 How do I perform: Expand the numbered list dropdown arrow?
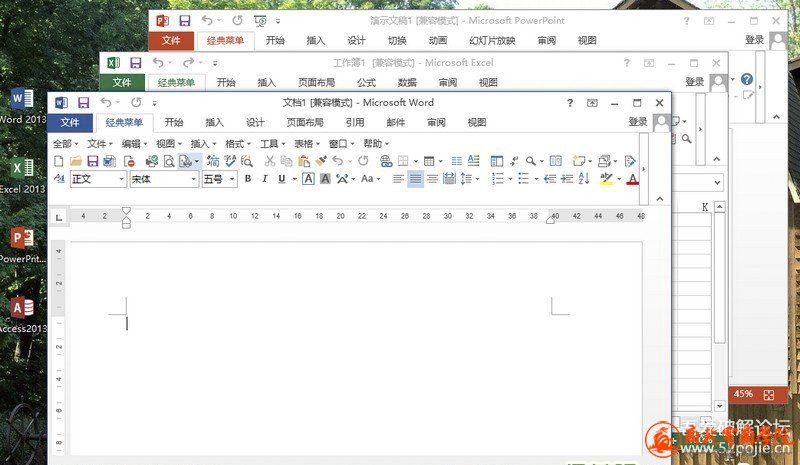pos(510,179)
